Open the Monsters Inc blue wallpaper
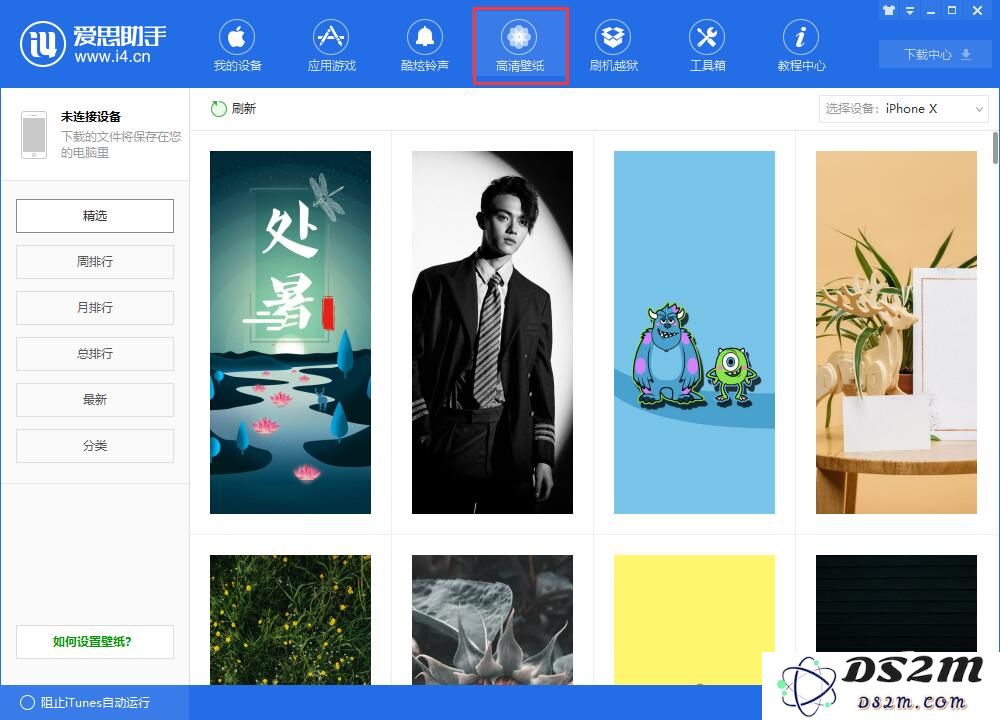 [695, 332]
